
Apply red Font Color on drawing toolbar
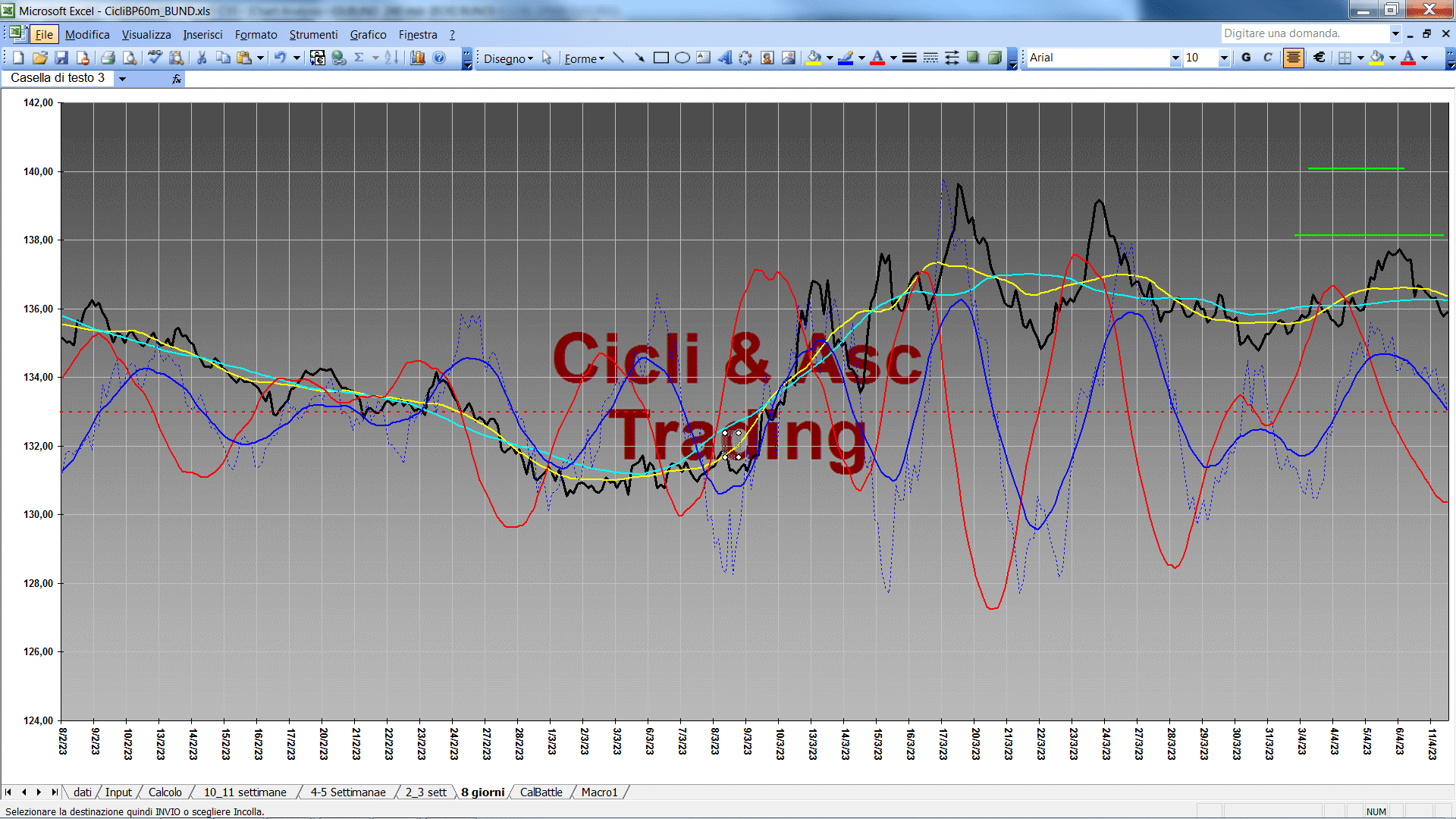pyautogui.click(x=877, y=58)
